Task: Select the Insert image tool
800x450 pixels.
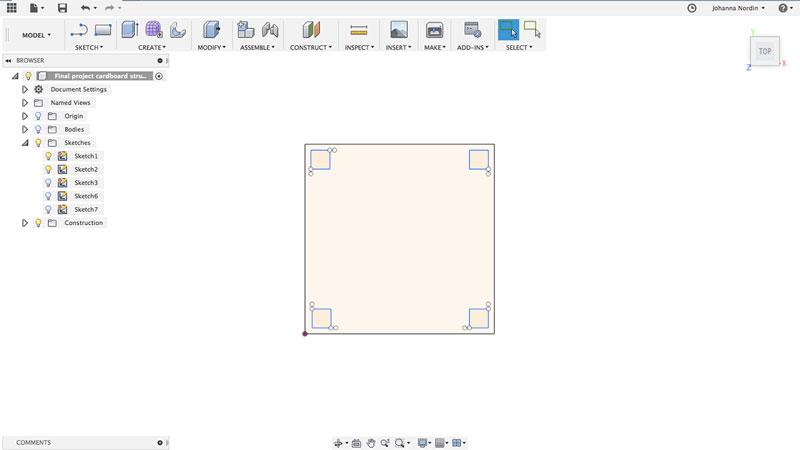Action: pos(398,30)
